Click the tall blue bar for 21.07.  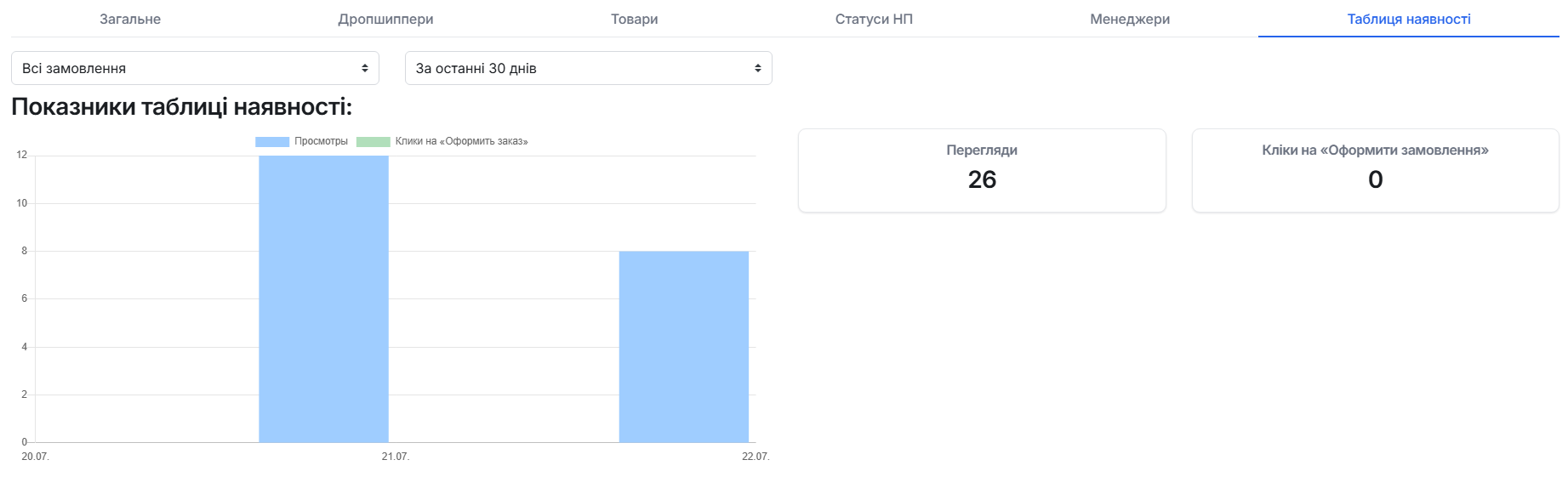click(324, 298)
